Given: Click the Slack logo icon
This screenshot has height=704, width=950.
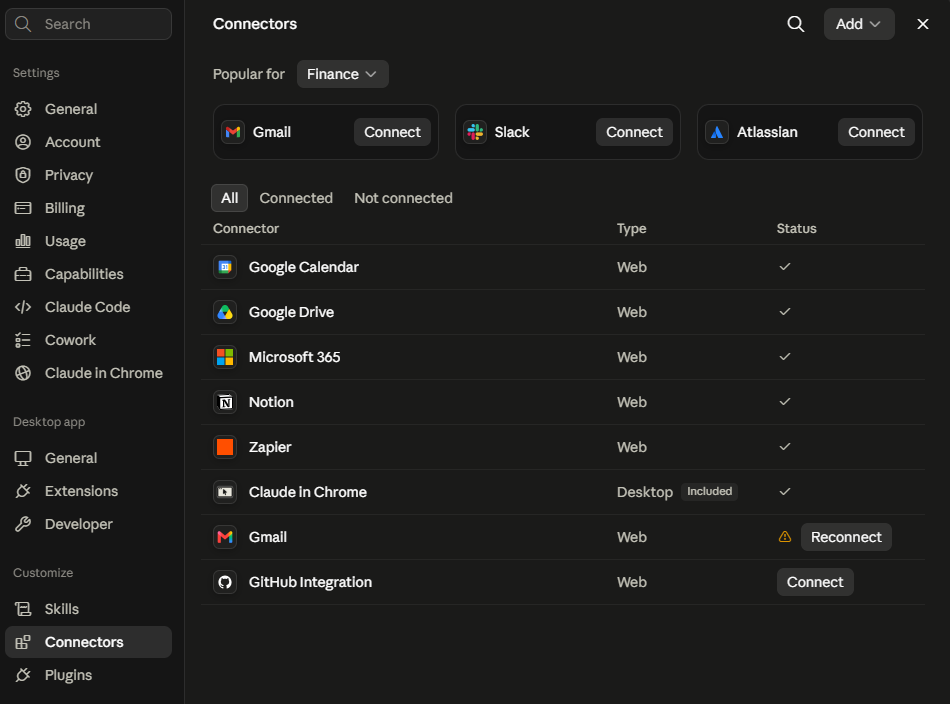Looking at the screenshot, I should pyautogui.click(x=475, y=132).
